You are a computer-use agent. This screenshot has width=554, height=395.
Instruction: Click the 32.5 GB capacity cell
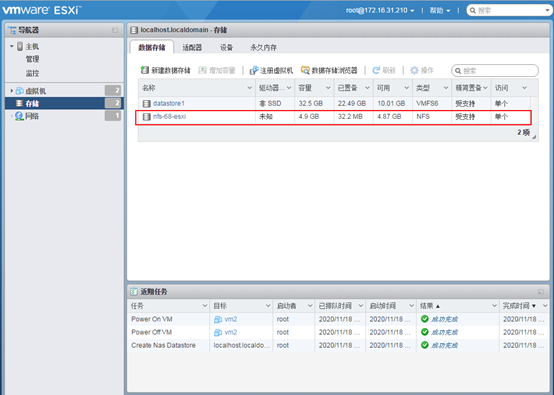coord(311,104)
